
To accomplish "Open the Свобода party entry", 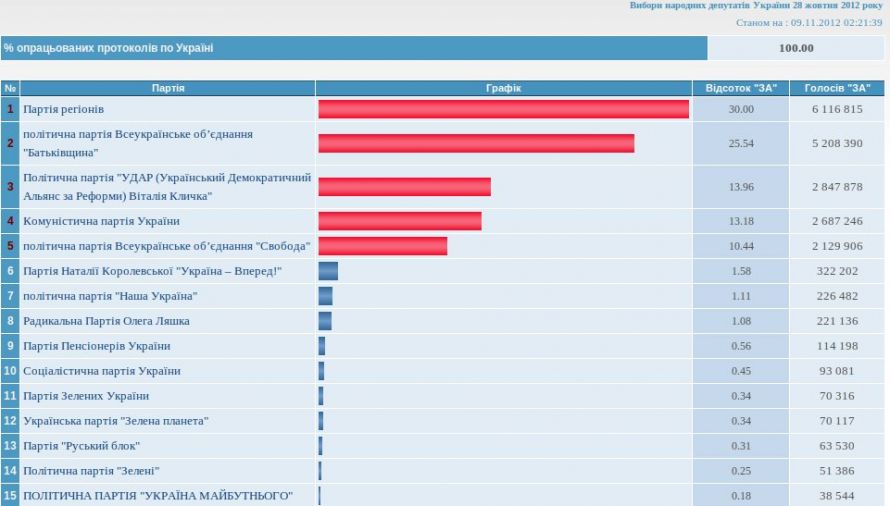I will (x=166, y=246).
